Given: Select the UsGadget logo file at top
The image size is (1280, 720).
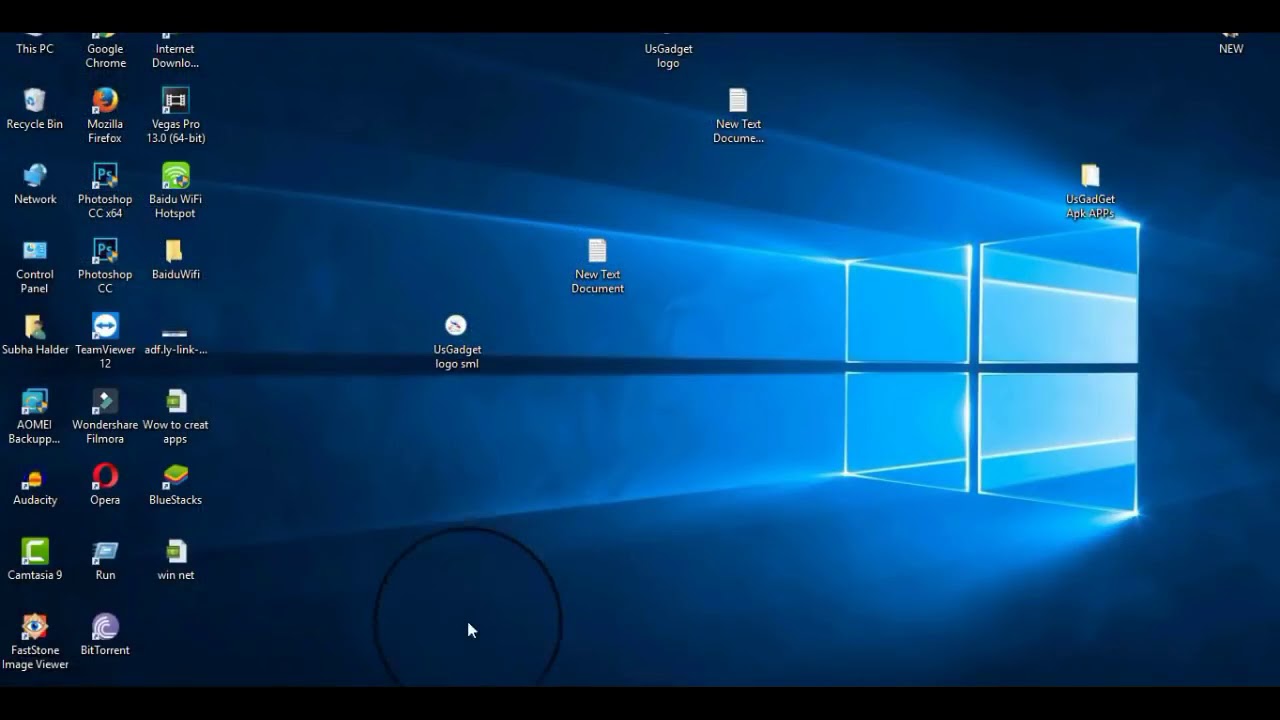Looking at the screenshot, I should coord(668,51).
